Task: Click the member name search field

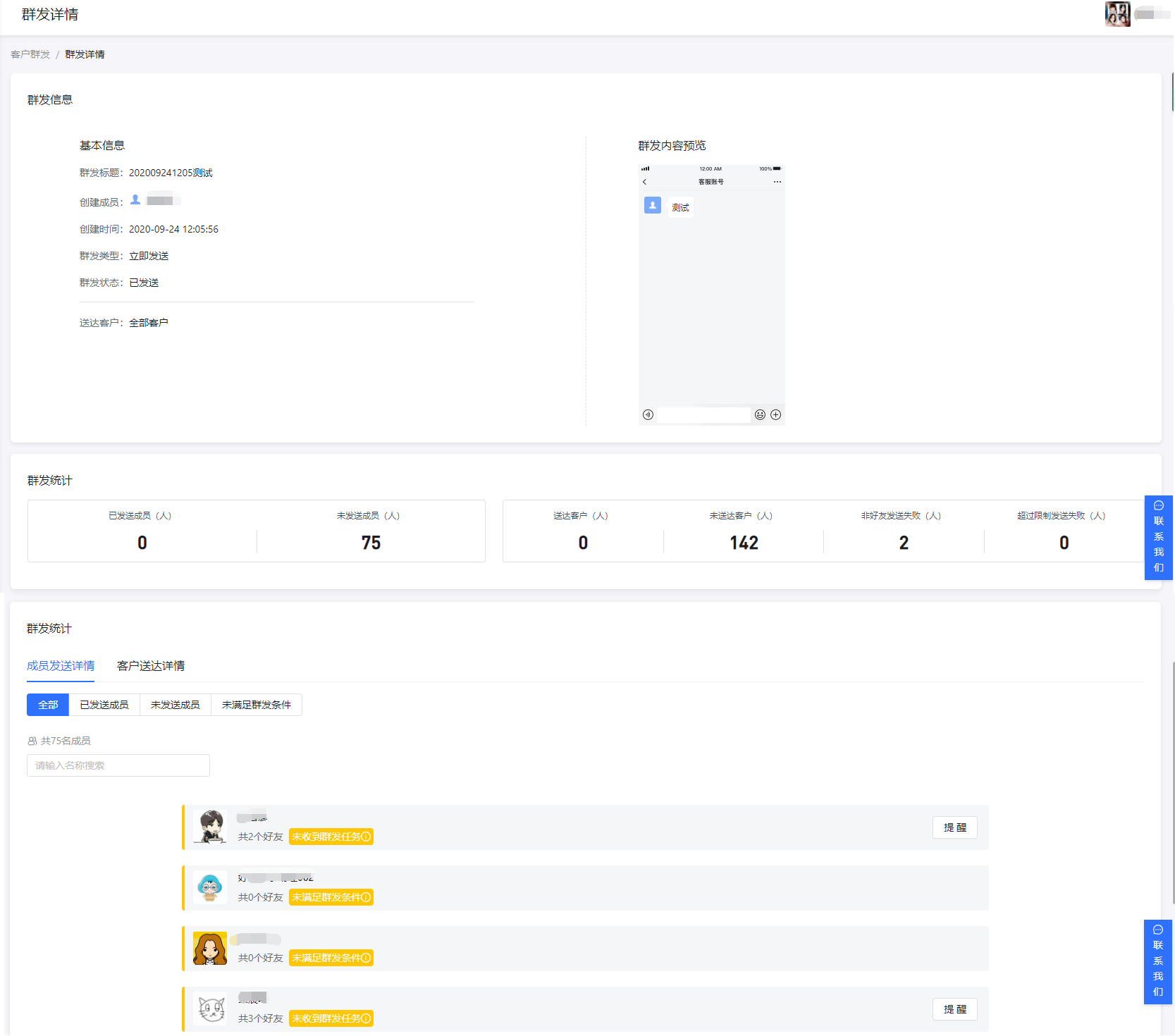Action: click(118, 765)
